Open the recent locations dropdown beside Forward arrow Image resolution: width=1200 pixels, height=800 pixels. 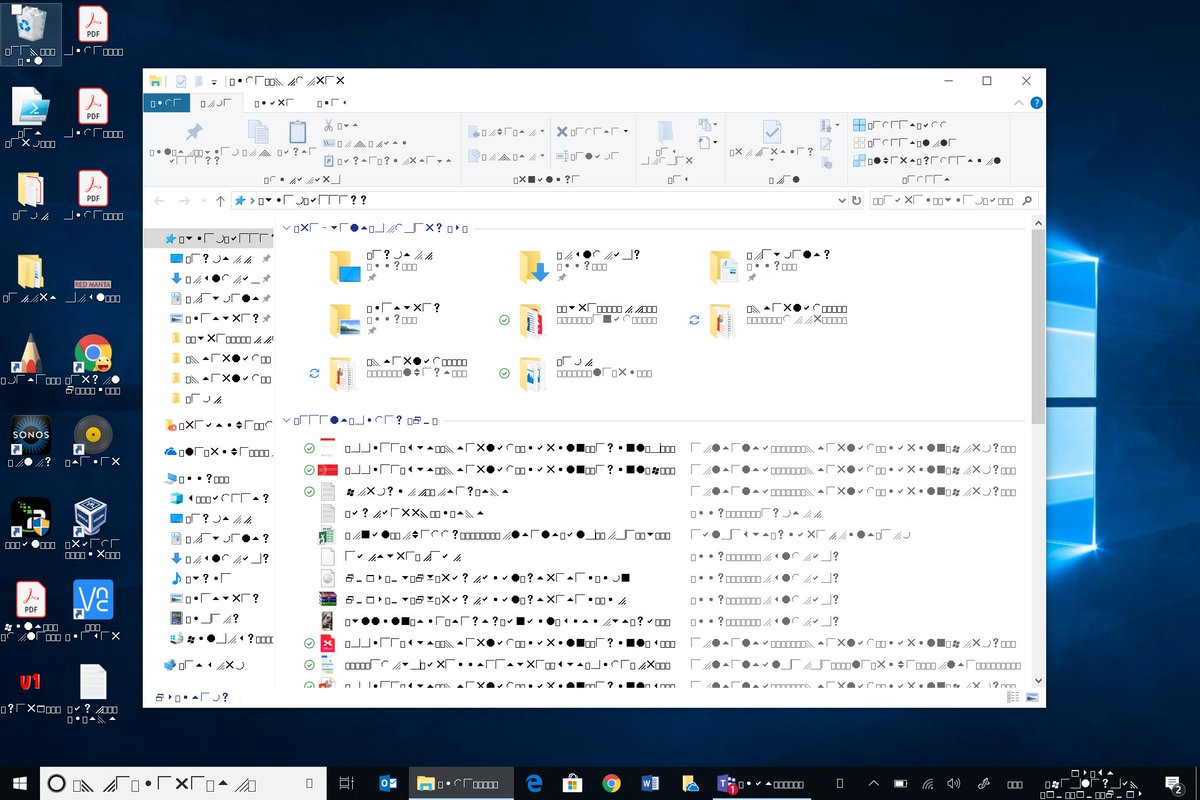203,201
